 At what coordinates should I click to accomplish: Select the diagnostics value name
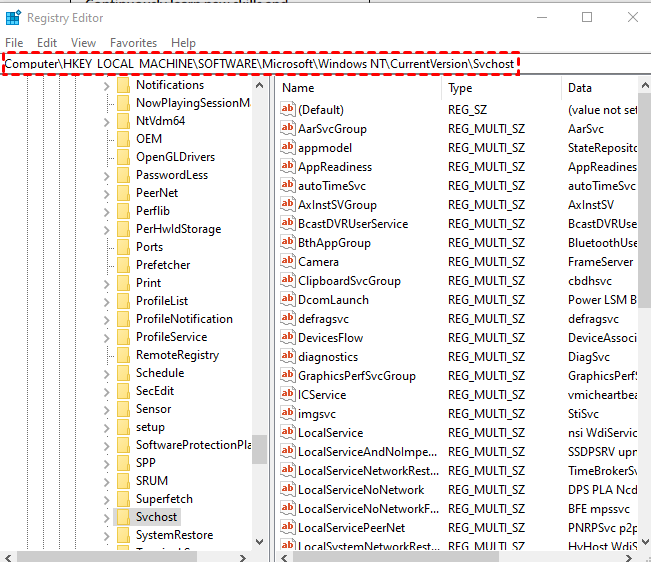point(328,357)
